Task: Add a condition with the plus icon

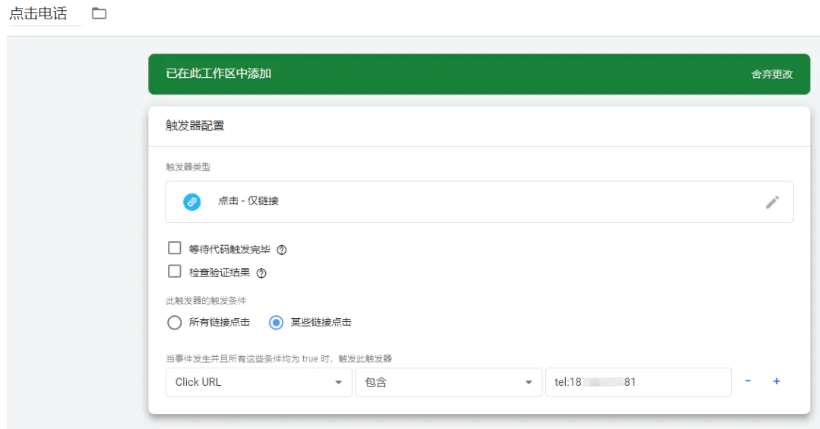Action: coord(777,381)
